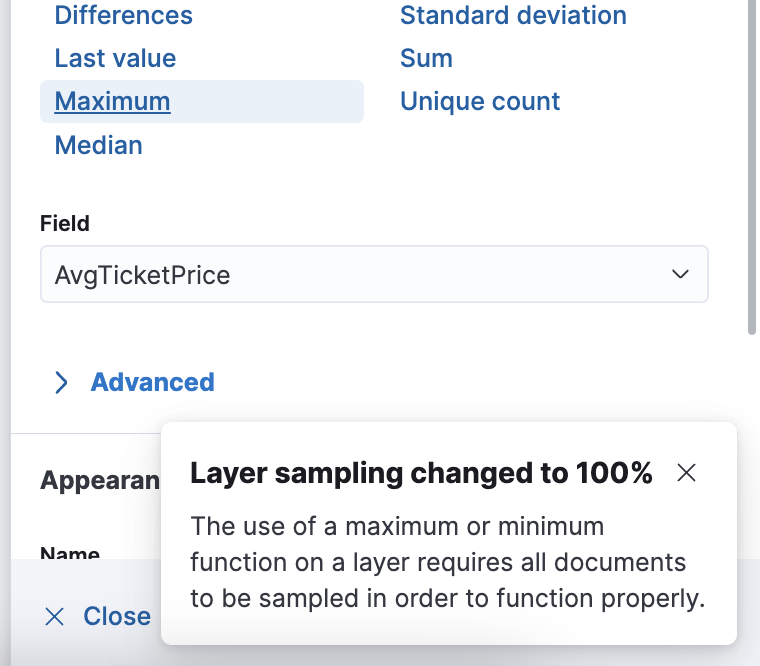Pick the Median function
This screenshot has height=666, width=760.
99,145
